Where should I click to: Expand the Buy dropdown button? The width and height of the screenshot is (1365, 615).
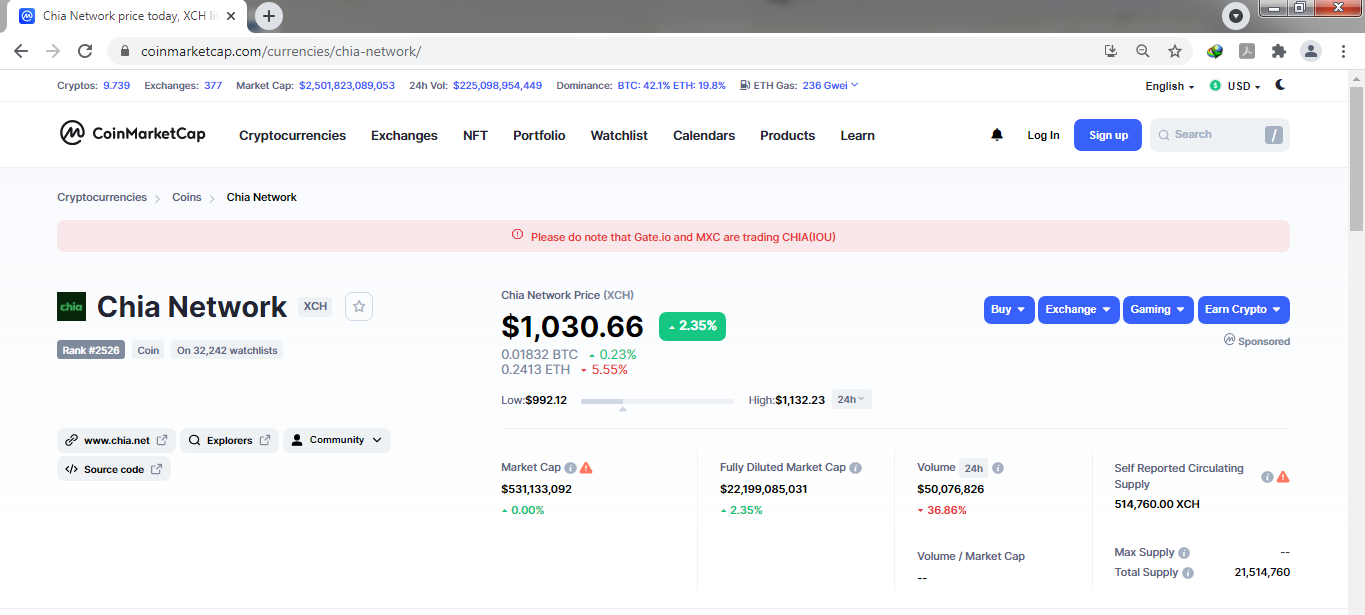[1009, 310]
